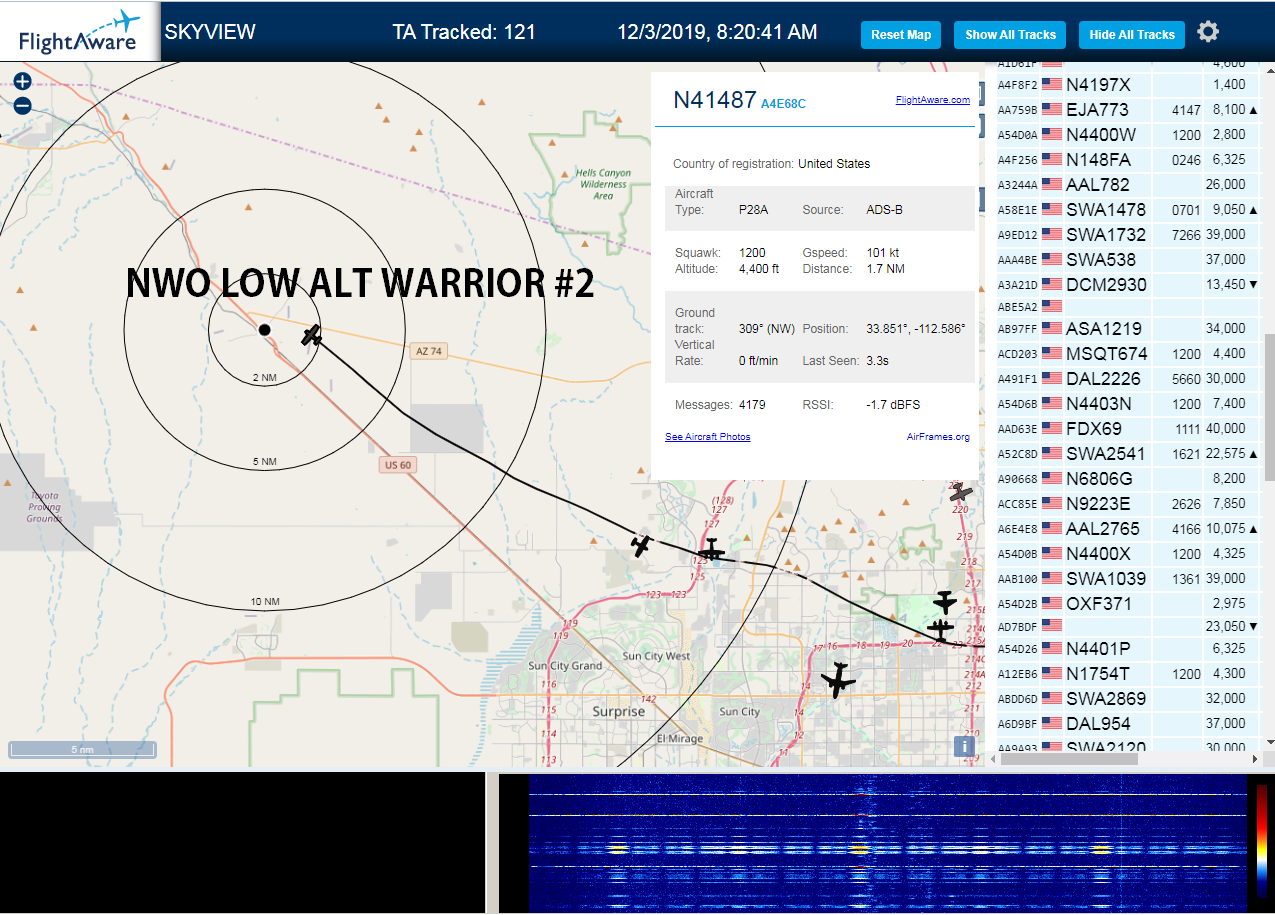The image size is (1275, 915).
Task: Open the settings gear in the header
Action: point(1208,32)
